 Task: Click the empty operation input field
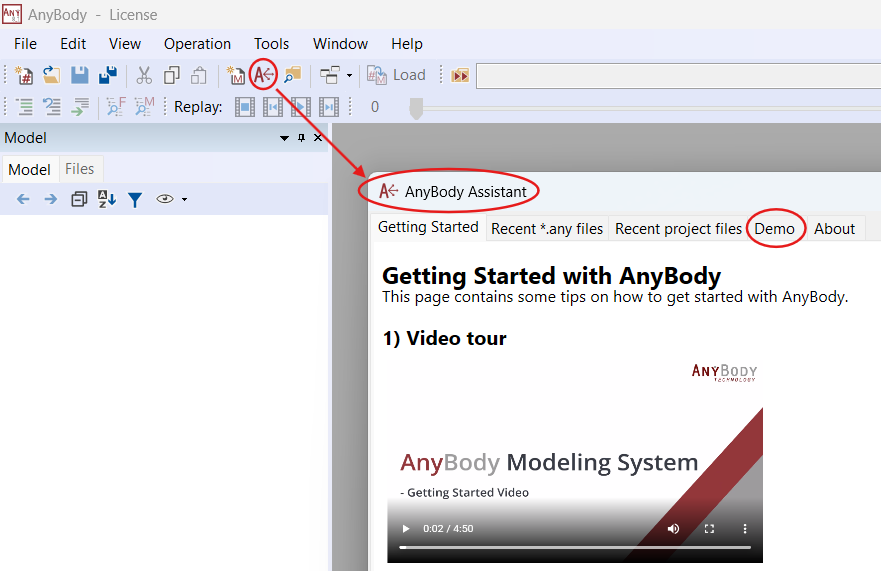click(x=678, y=75)
